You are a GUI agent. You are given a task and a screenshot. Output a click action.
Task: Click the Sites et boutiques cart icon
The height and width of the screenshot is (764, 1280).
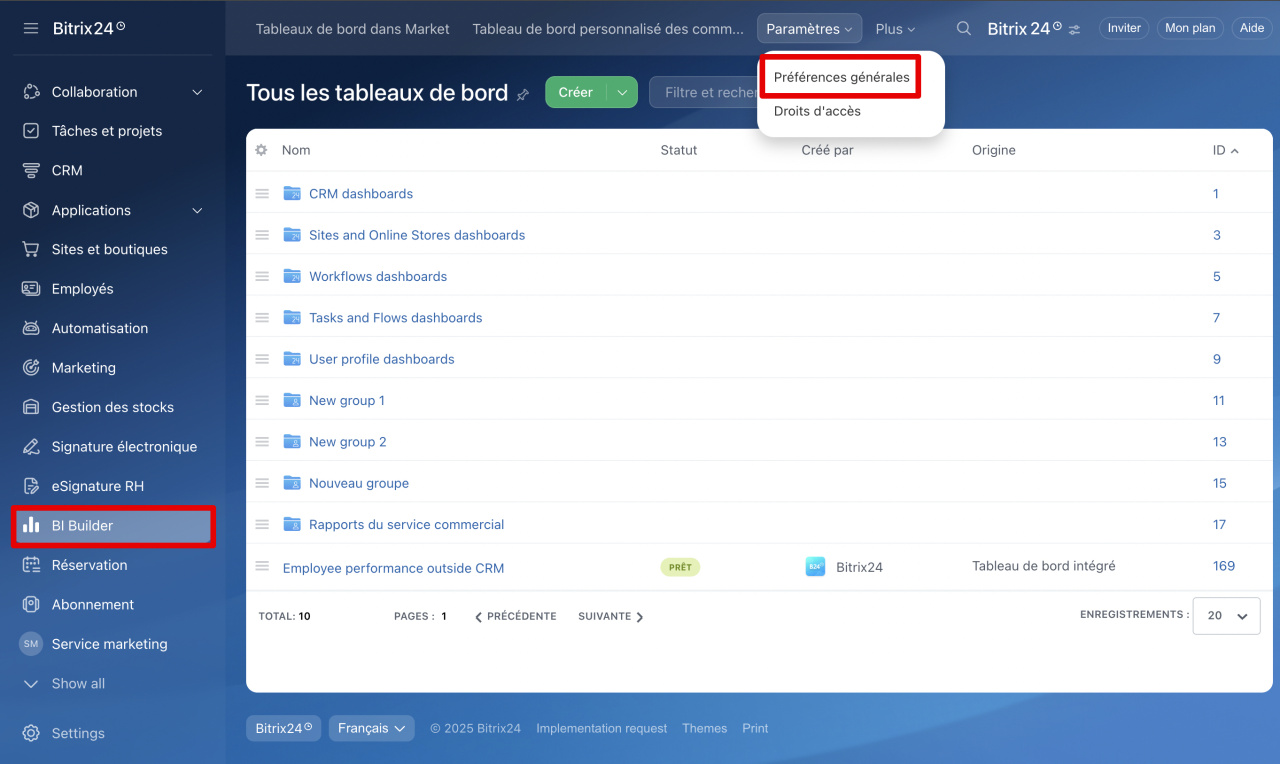point(31,250)
